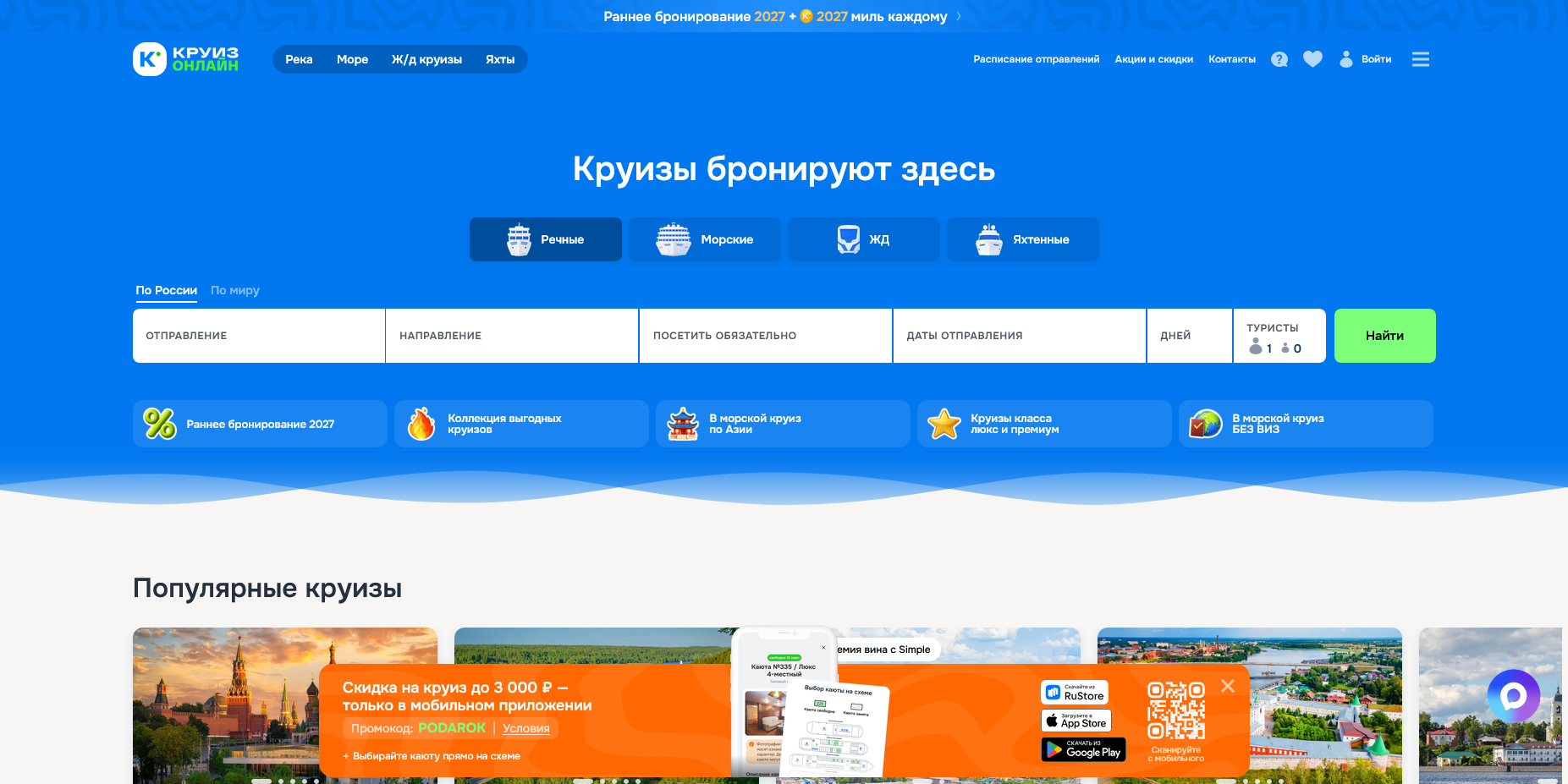Click the Войти login link
The width and height of the screenshot is (1568, 784).
point(1377,59)
